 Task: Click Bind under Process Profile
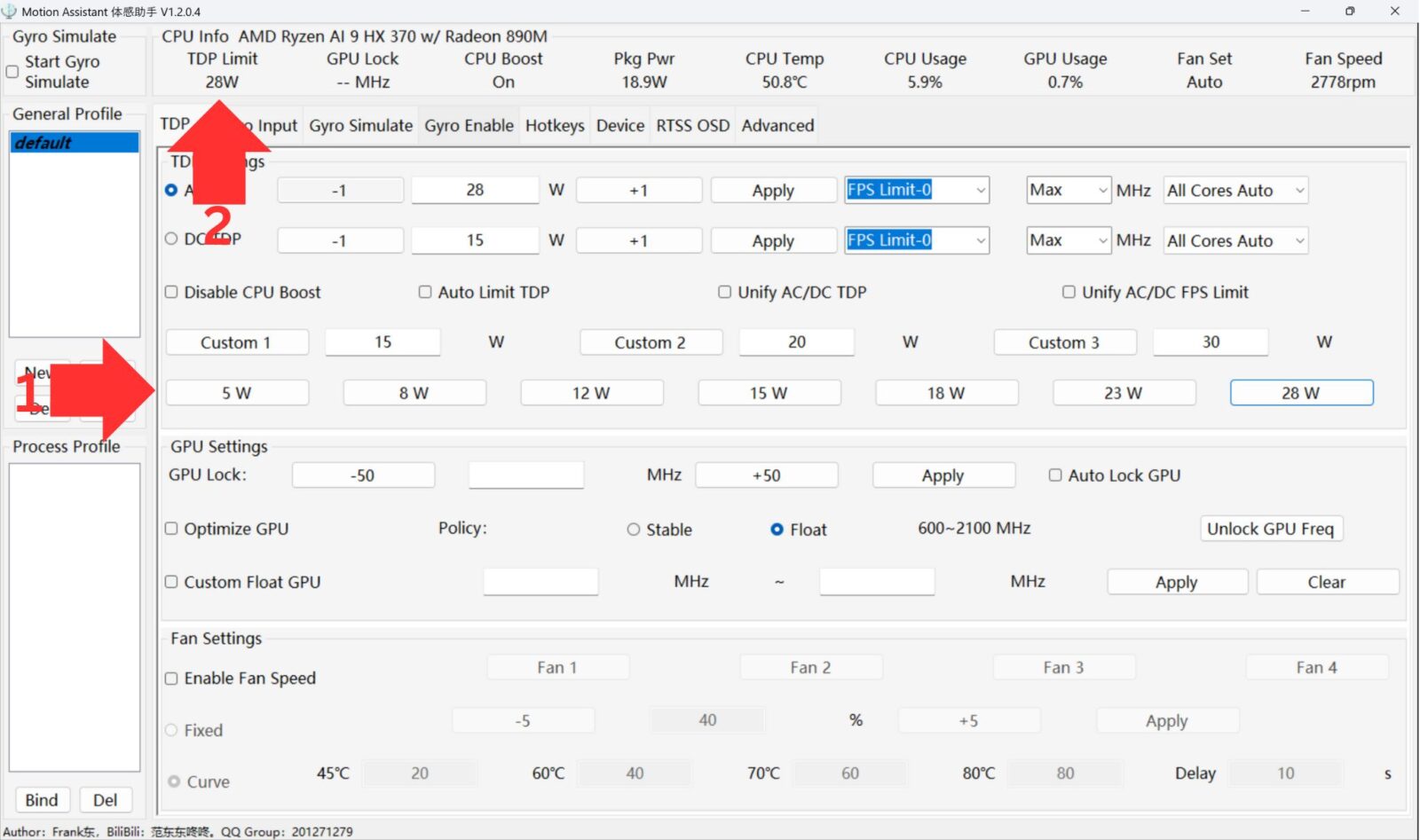coord(42,799)
